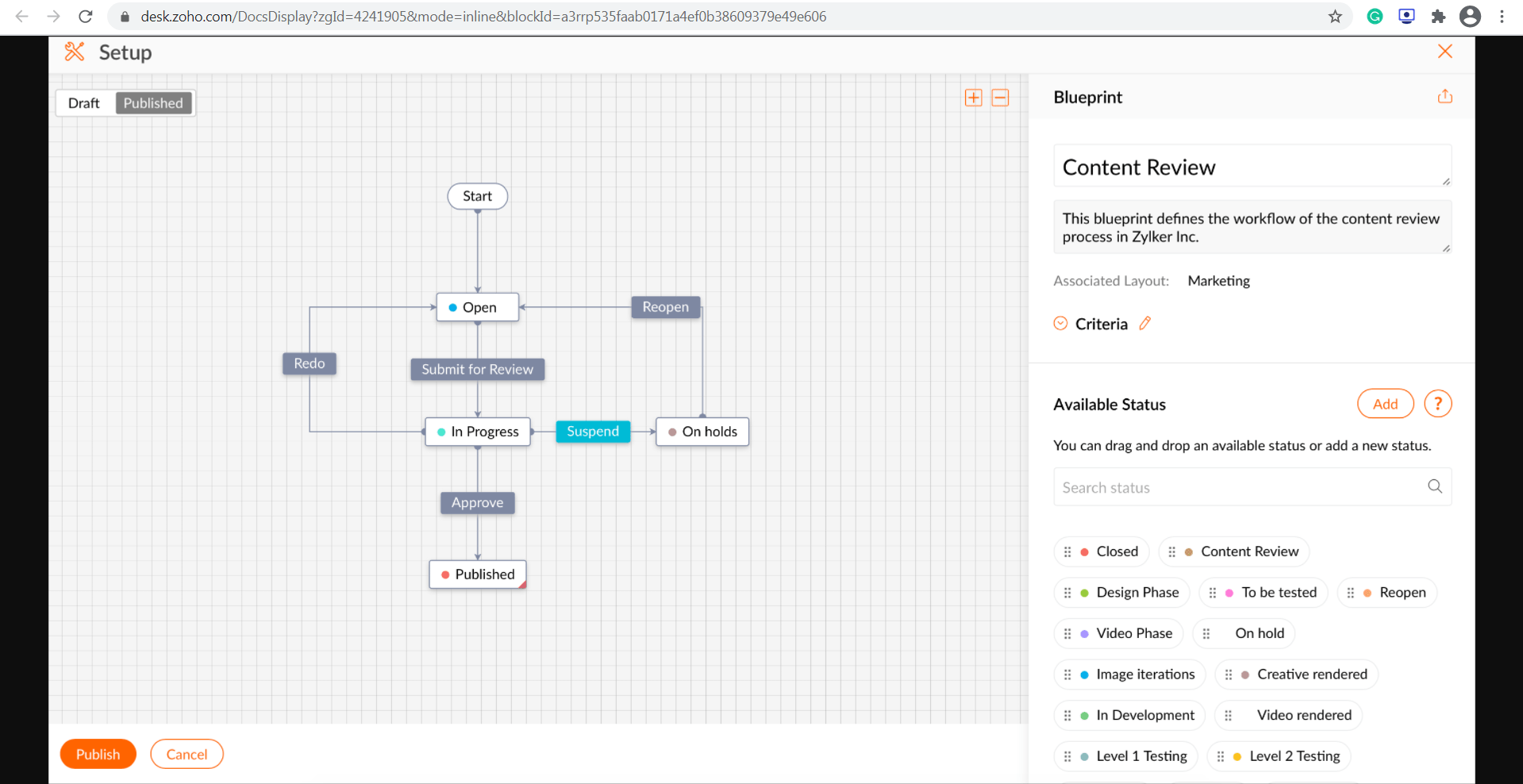Click the pencil icon next to Criteria
The width and height of the screenshot is (1523, 784).
tap(1144, 323)
